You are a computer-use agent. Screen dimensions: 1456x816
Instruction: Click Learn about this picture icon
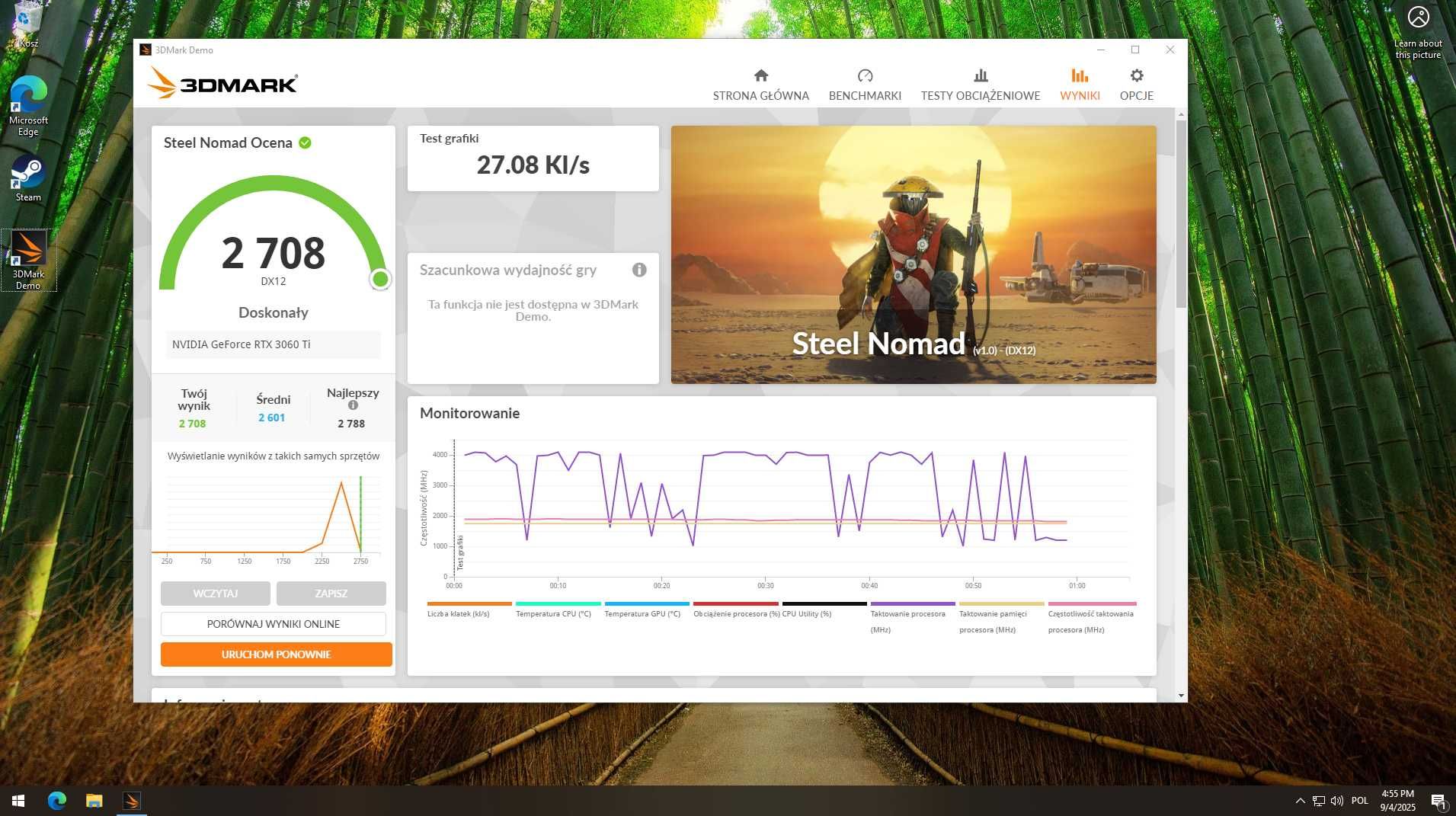coord(1418,32)
